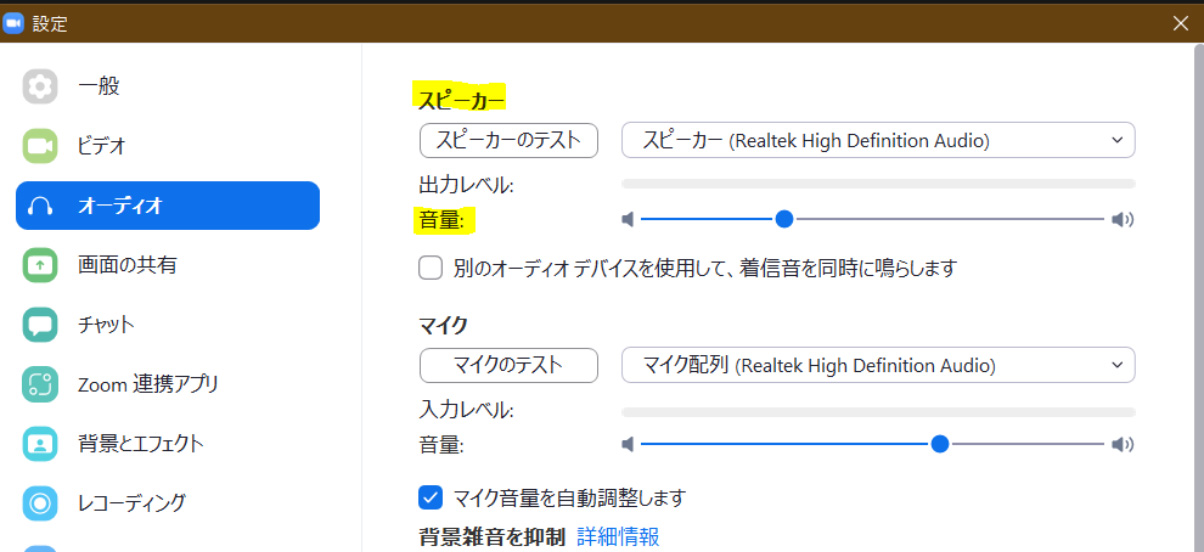1204x552 pixels.
Task: Click the 出力レベル label
Action: [467, 185]
